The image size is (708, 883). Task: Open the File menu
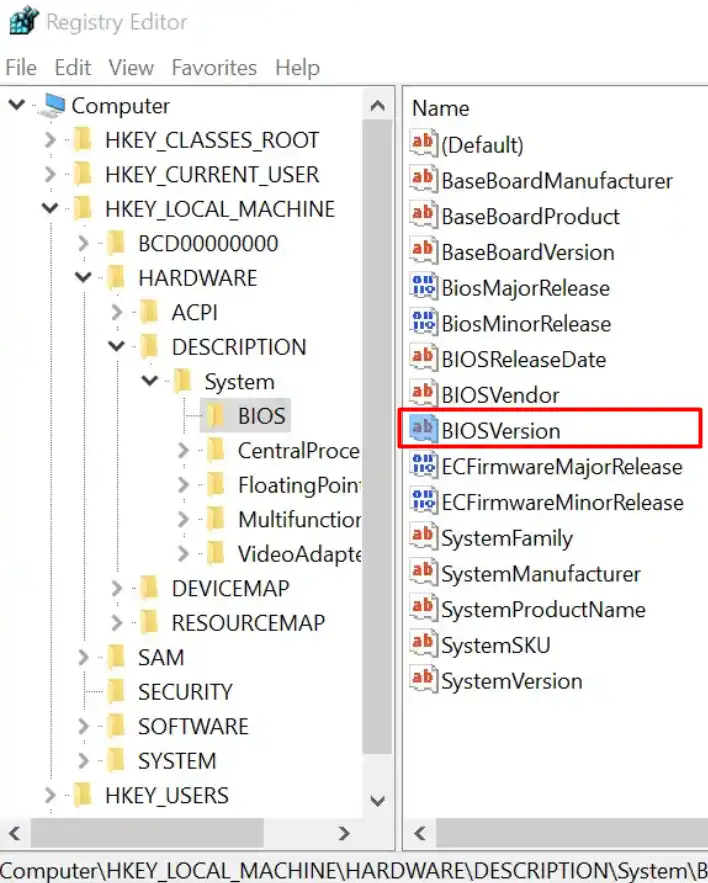coord(21,68)
